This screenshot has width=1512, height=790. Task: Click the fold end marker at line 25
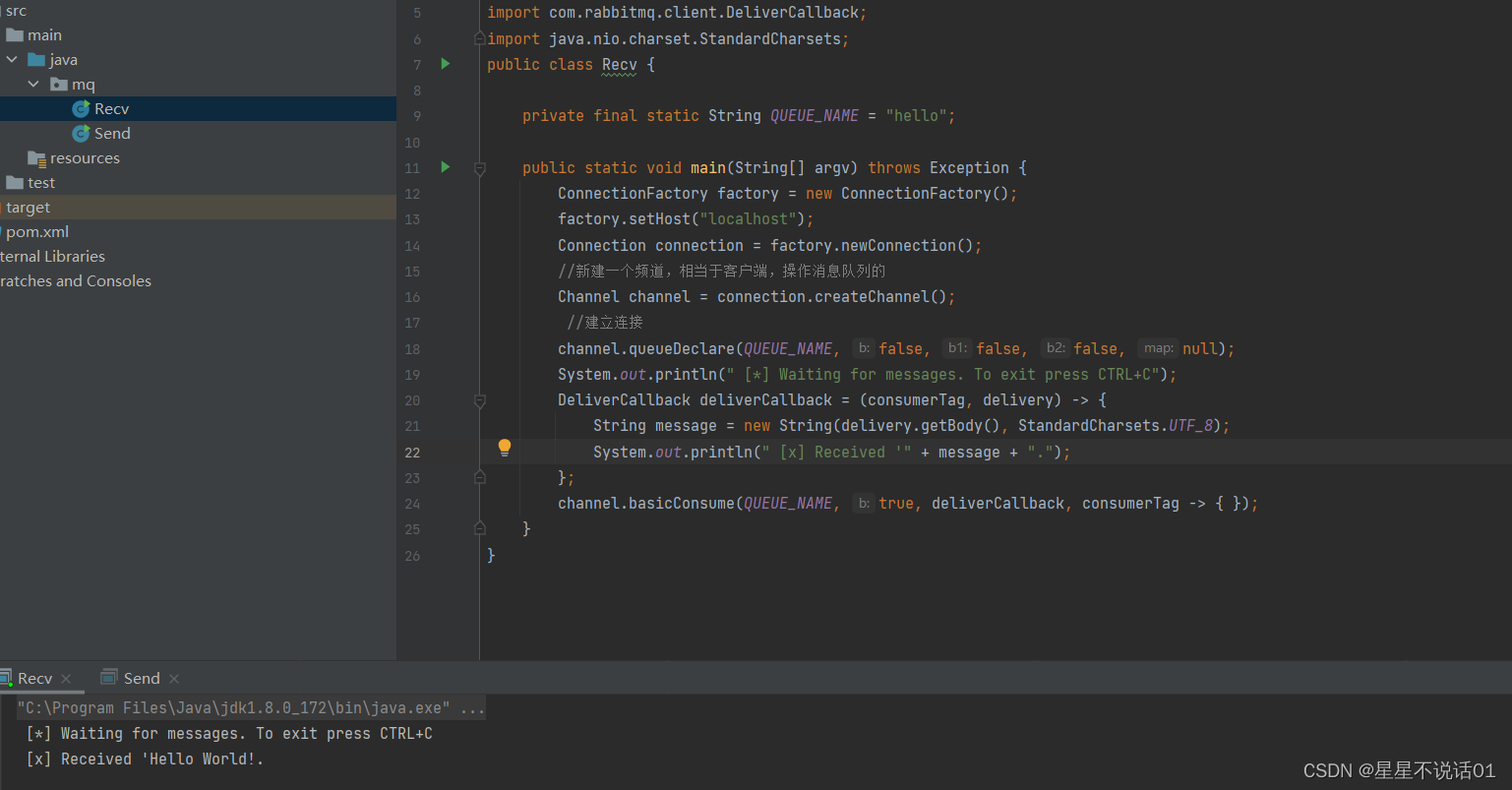click(x=480, y=528)
